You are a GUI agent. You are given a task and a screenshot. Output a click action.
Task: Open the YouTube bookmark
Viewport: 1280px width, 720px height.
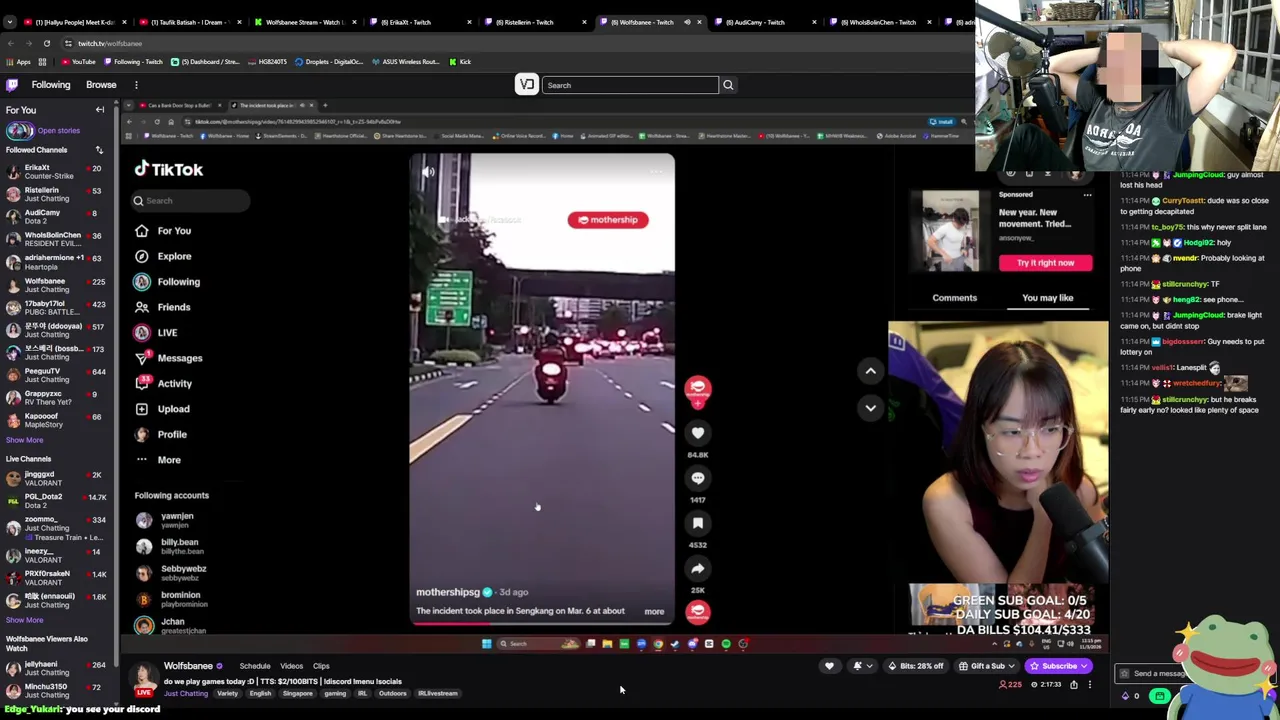tap(78, 62)
